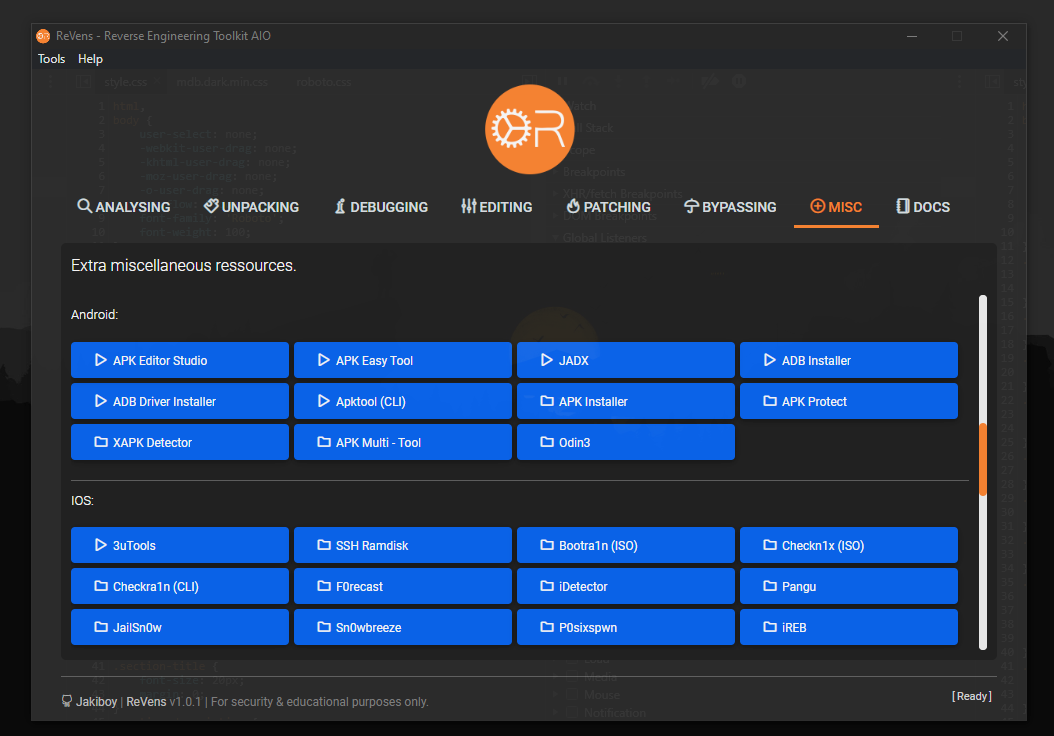The height and width of the screenshot is (736, 1054).
Task: Open Pangu folder
Action: (849, 586)
